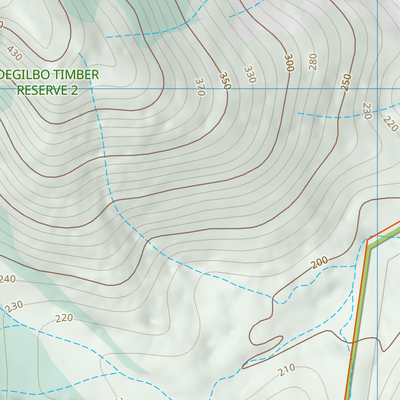The width and height of the screenshot is (400, 400).
Task: Click the 220 label at right edge
Action: click(x=391, y=123)
